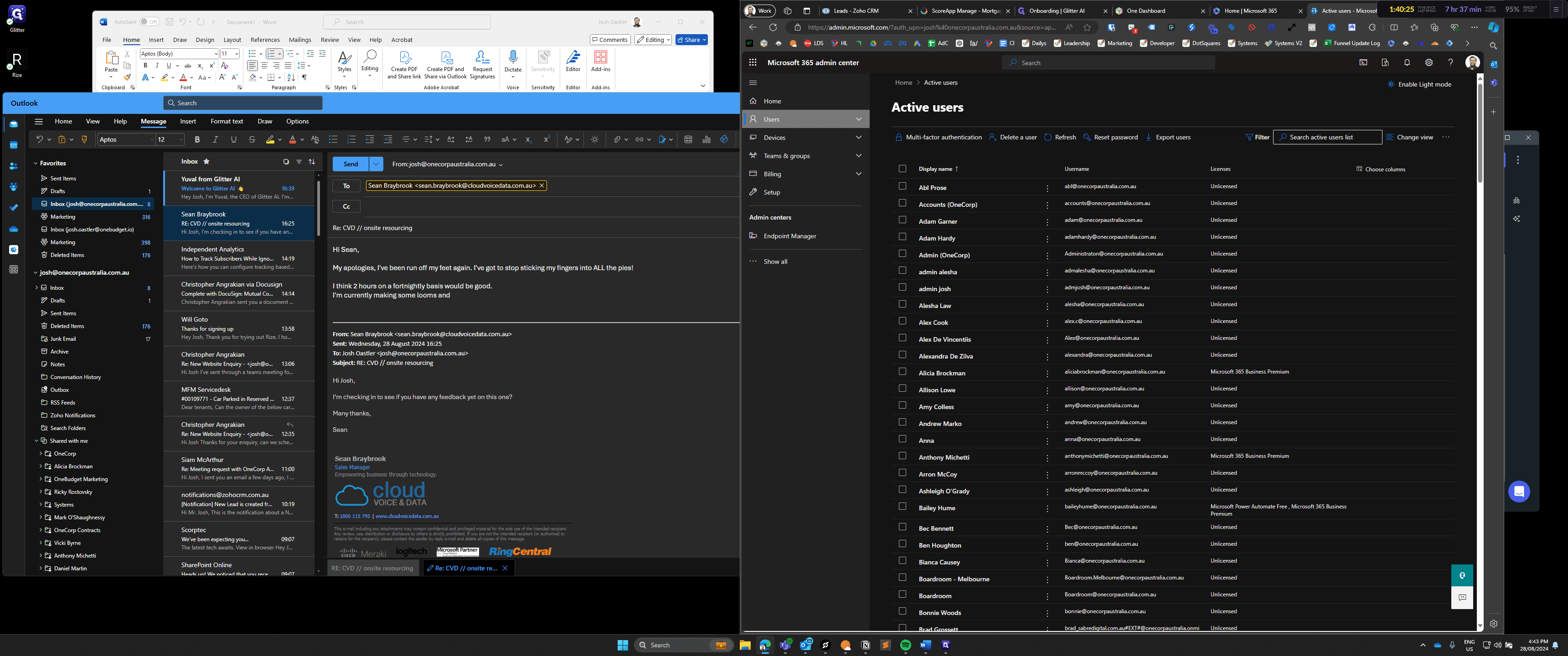Screen dimensions: 1568x656
Task: Tick the checkbox for Alicia Brockman
Action: [902, 371]
